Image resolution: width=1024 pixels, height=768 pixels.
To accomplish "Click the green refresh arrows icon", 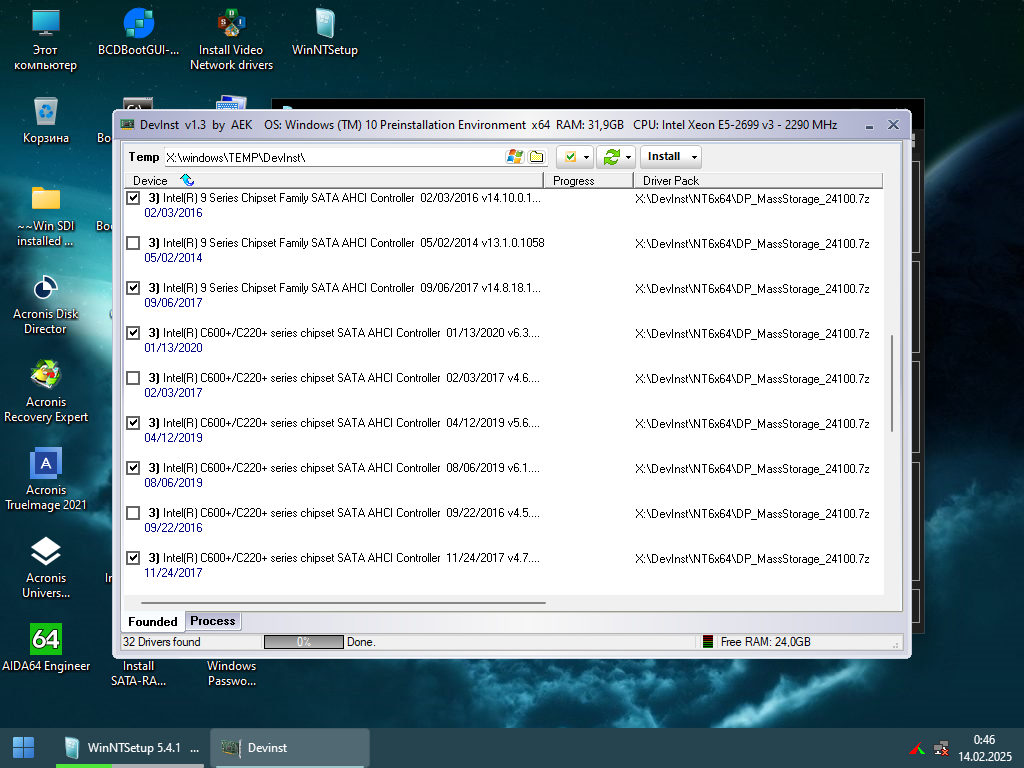I will coord(612,157).
